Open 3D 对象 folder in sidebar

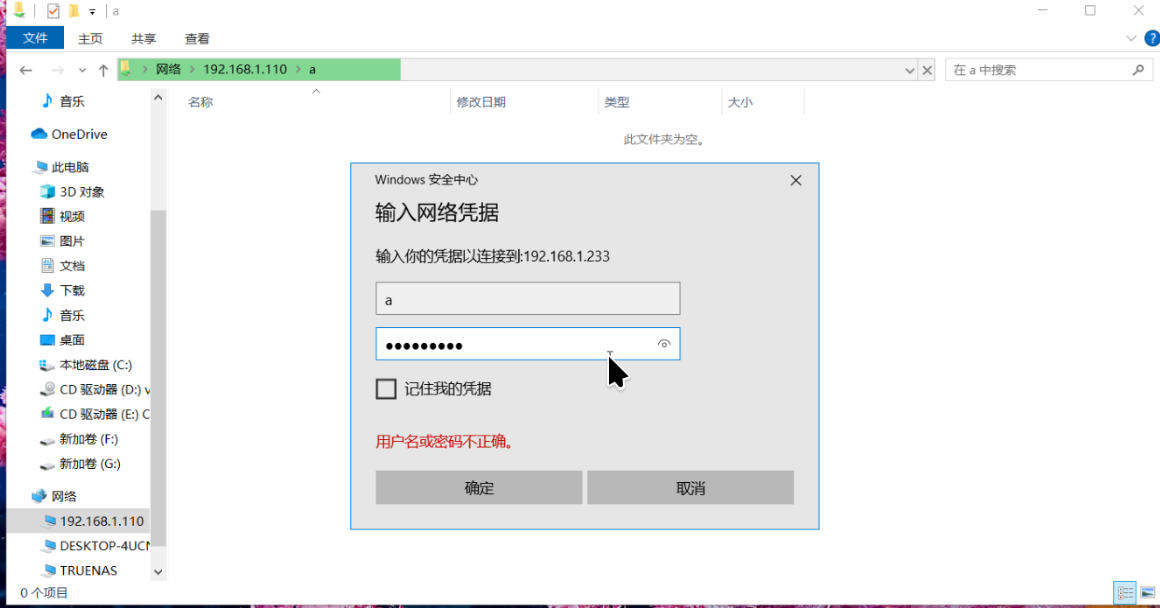point(82,192)
